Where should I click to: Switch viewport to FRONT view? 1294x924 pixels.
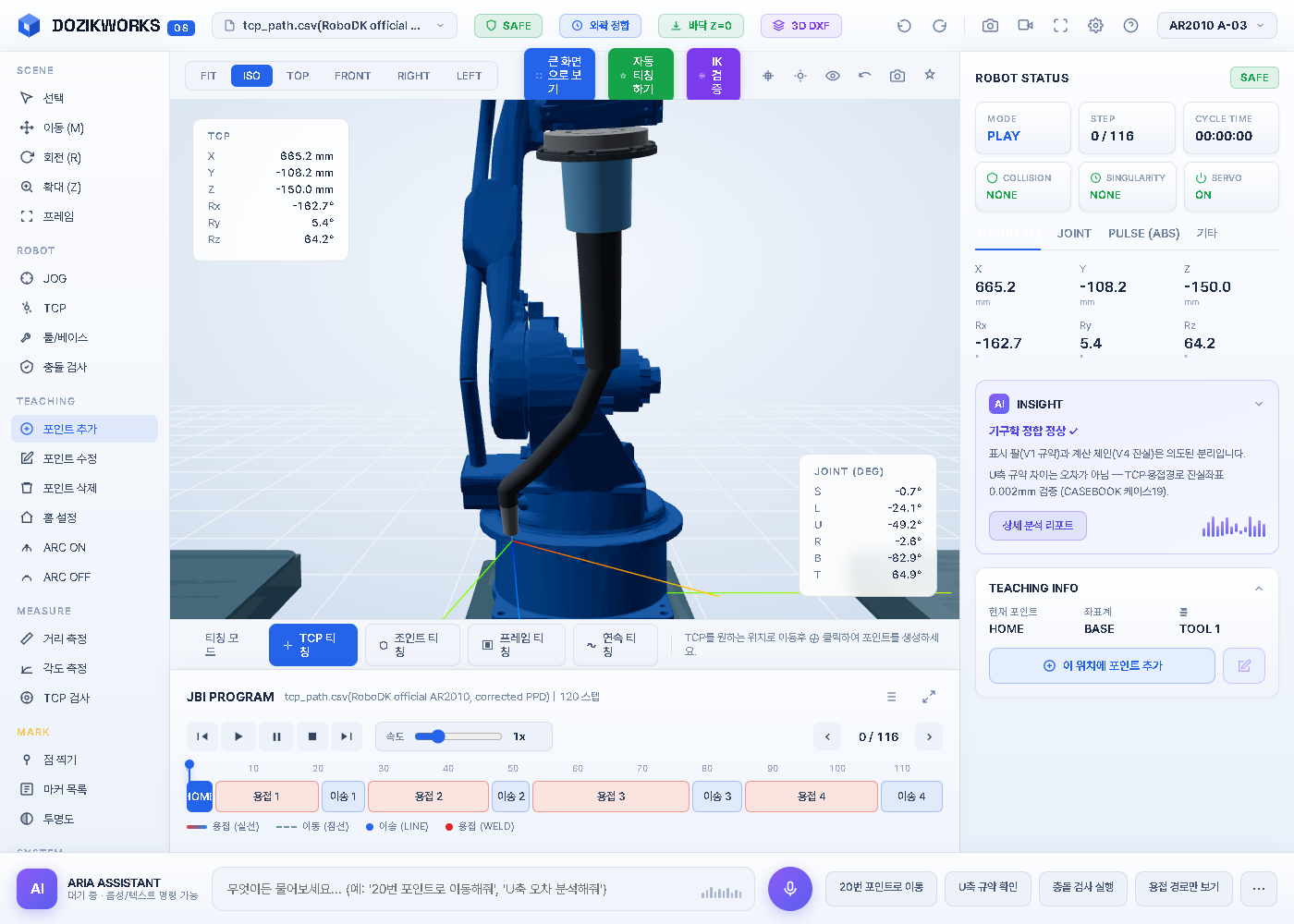[x=352, y=76]
